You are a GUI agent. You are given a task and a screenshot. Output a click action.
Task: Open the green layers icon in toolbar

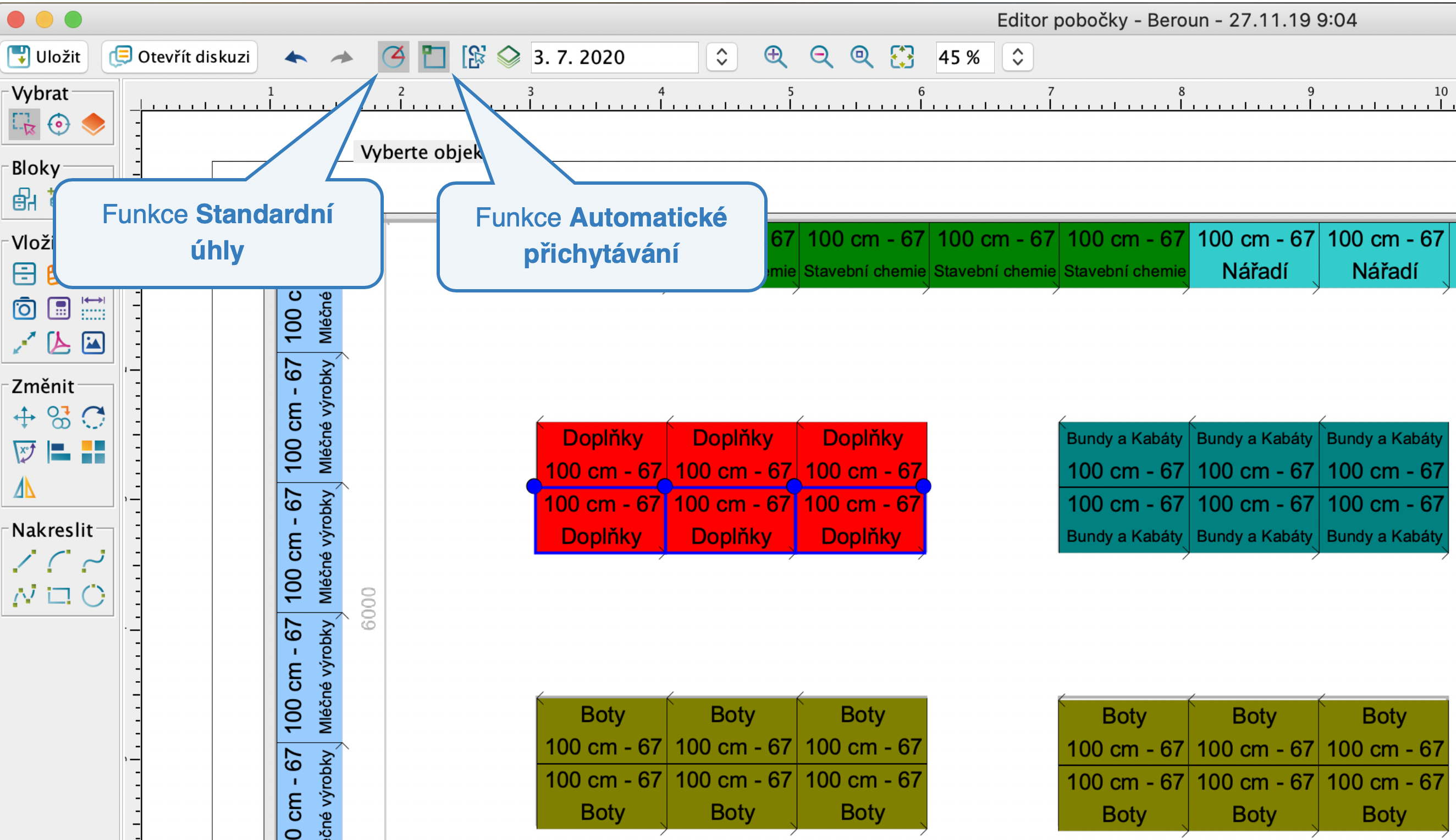pos(509,57)
